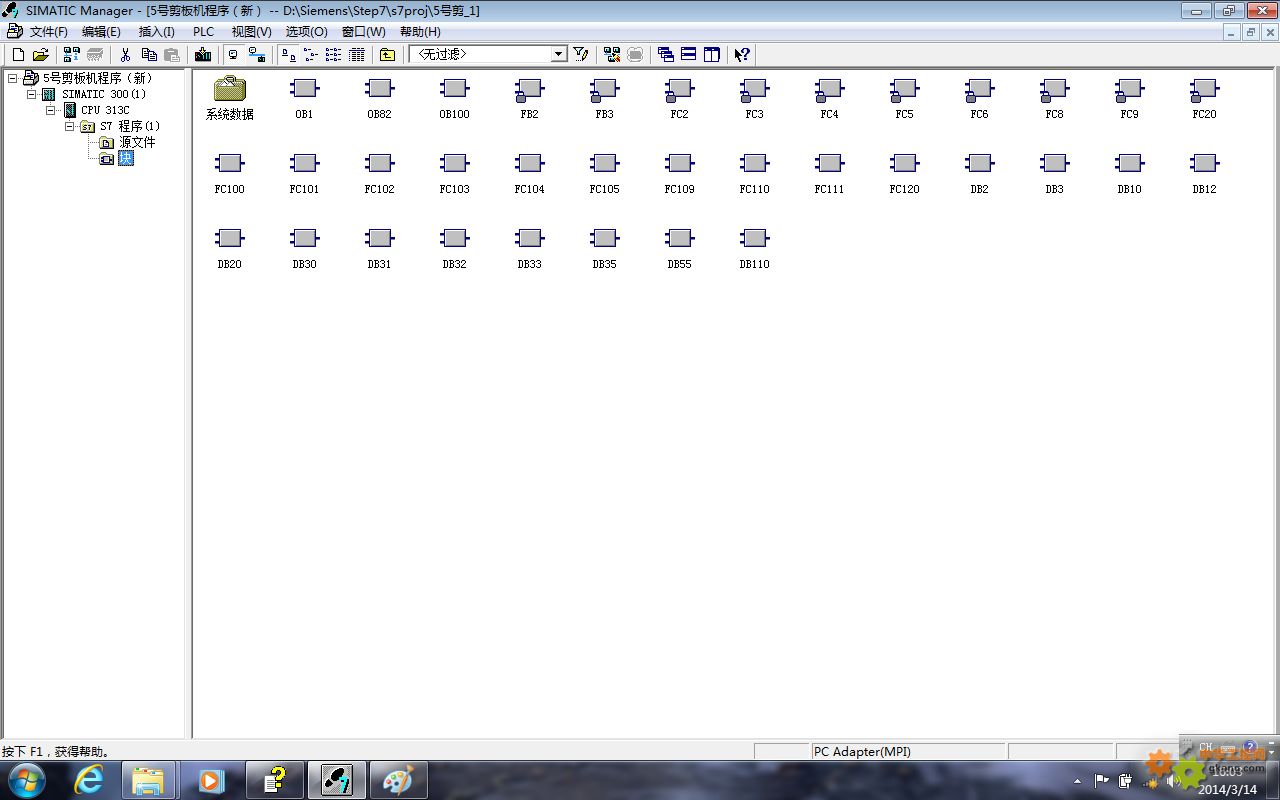Open the 文件(F) menu

click(49, 32)
